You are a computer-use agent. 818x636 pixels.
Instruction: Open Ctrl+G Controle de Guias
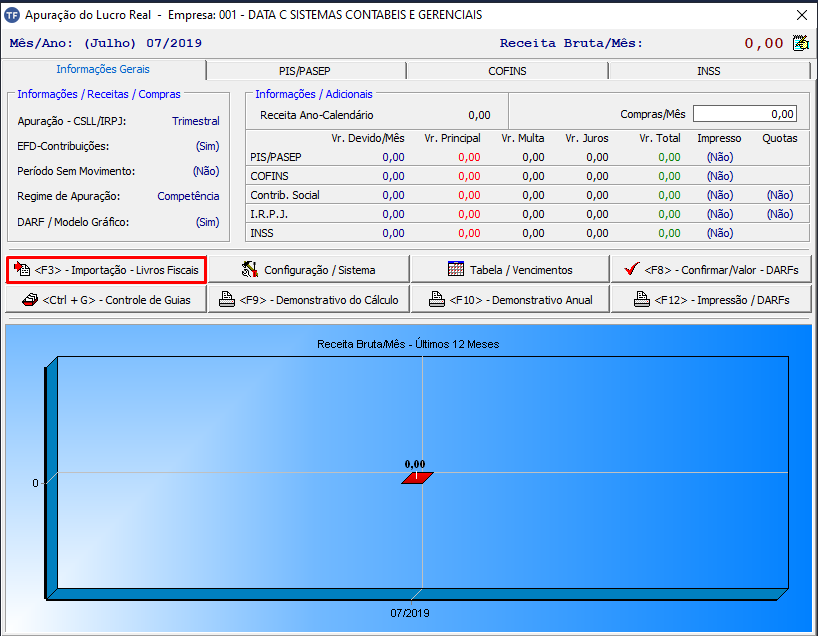click(x=106, y=299)
